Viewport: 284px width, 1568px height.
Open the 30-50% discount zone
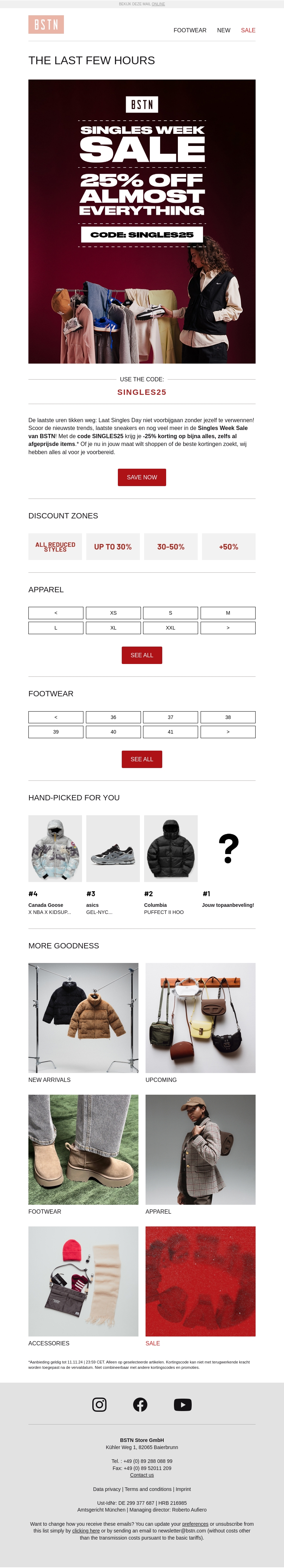(x=171, y=546)
